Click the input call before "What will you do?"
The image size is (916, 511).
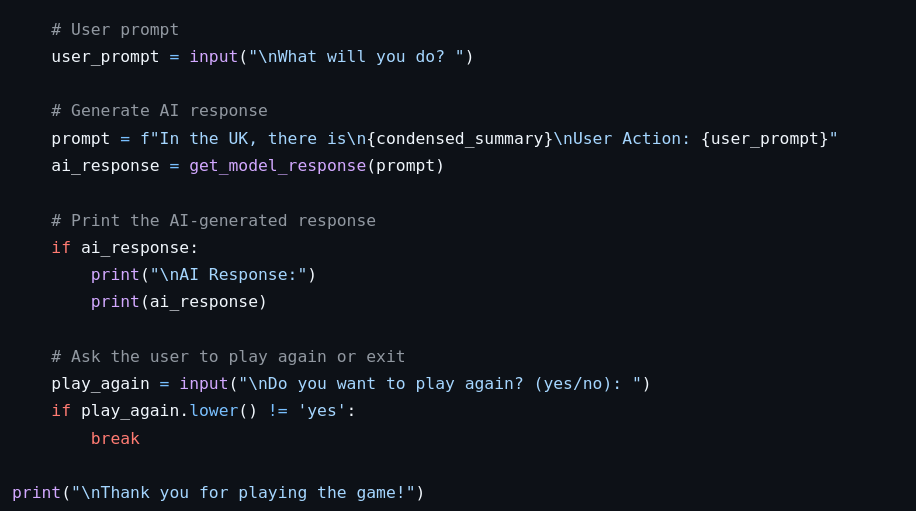point(213,57)
